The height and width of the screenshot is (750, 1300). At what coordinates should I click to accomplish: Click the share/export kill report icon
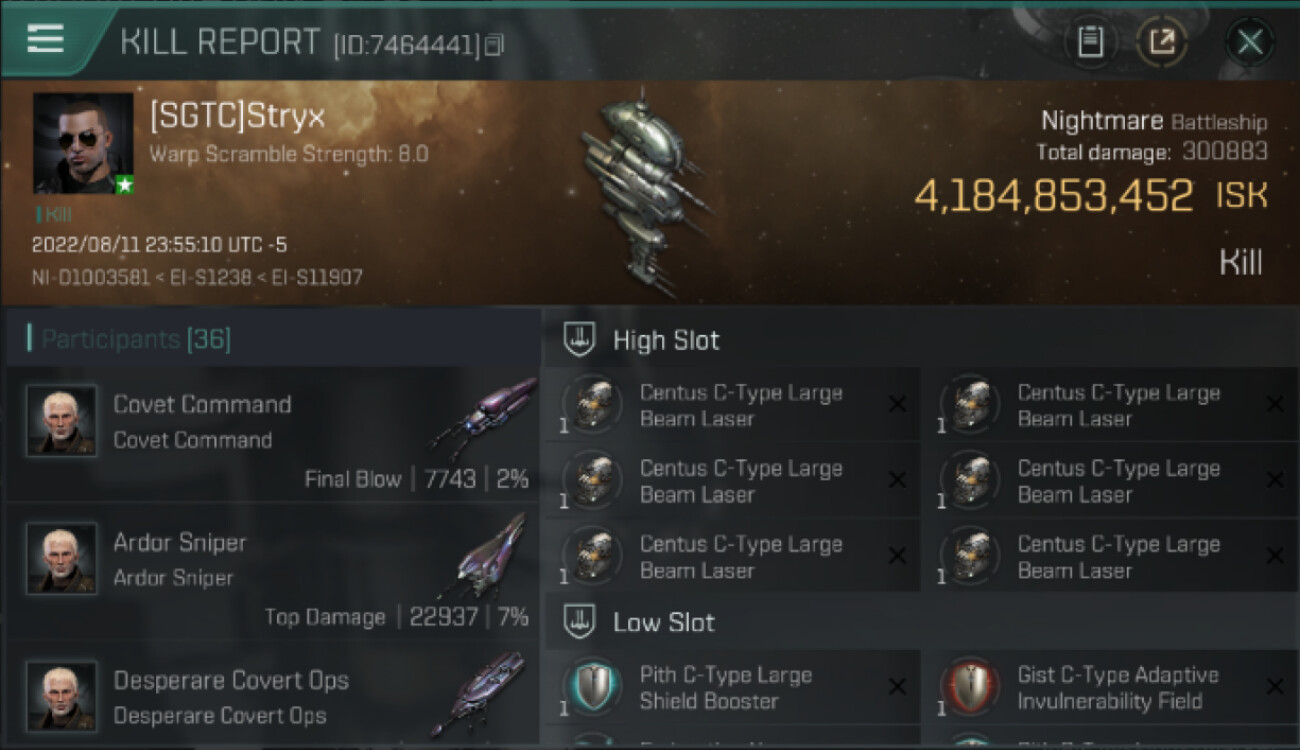pyautogui.click(x=1162, y=42)
